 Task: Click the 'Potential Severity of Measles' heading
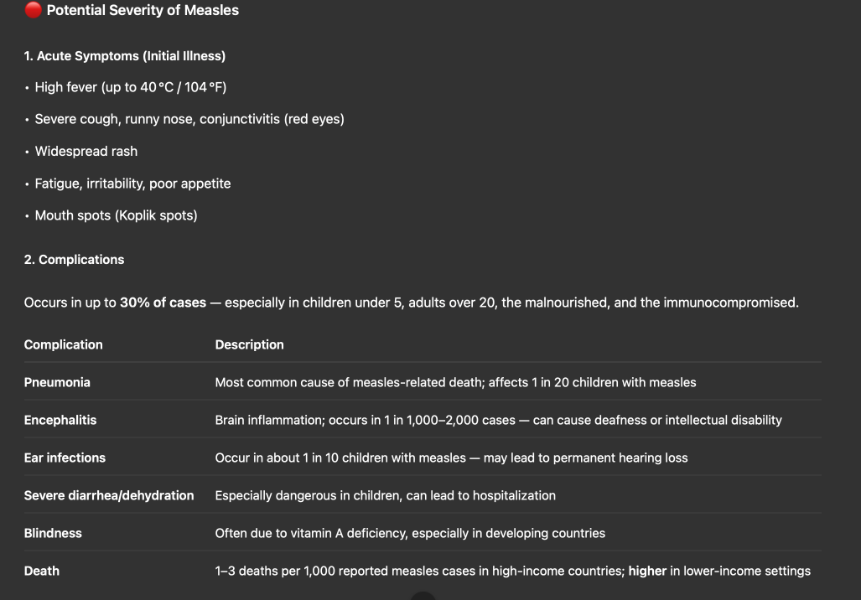(142, 11)
